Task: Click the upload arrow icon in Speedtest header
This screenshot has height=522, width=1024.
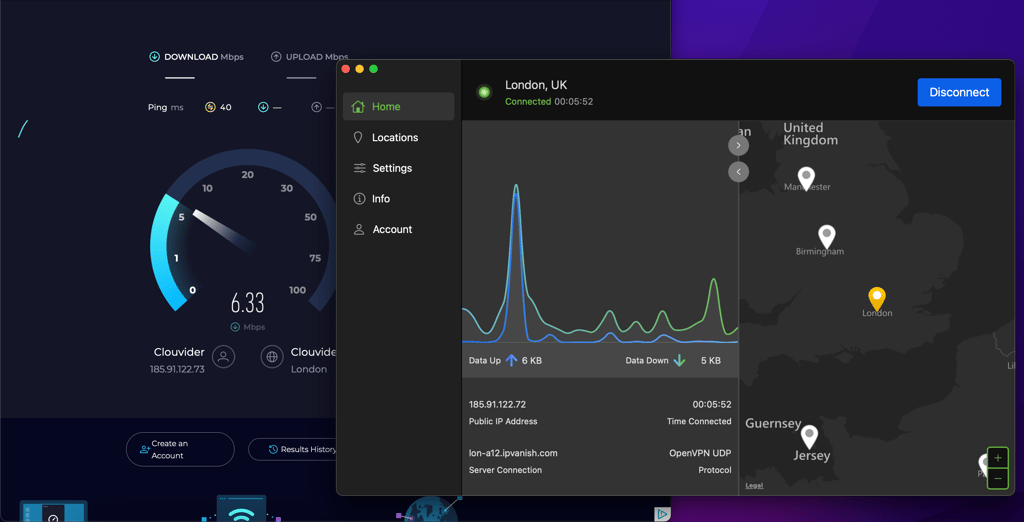Action: coord(276,57)
